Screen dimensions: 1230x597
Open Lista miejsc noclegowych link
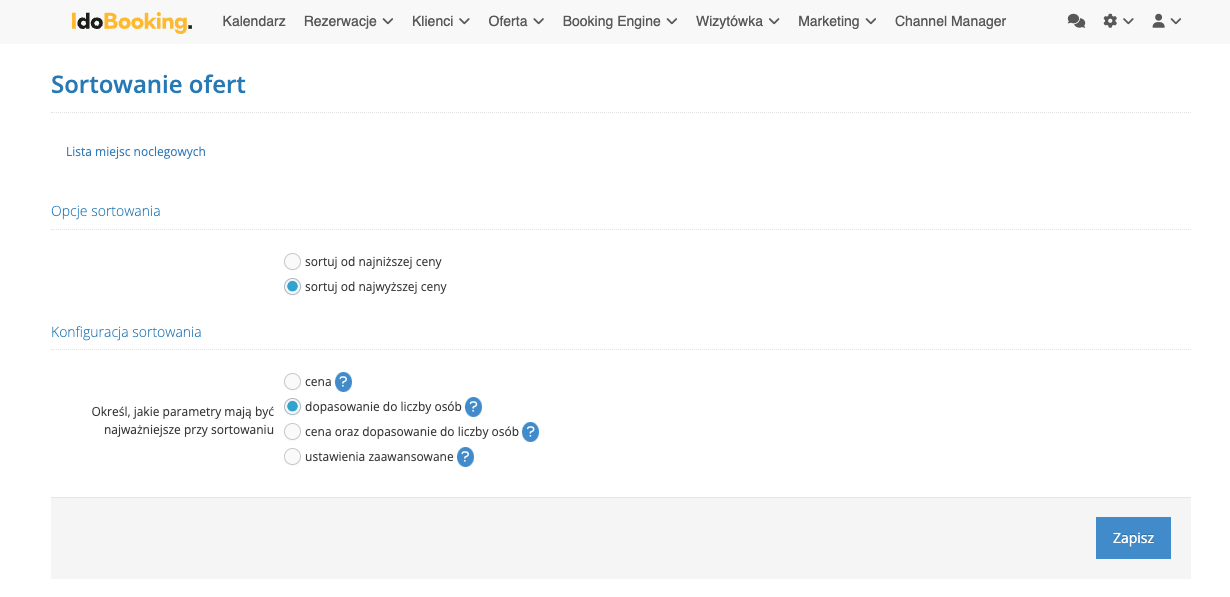tap(136, 152)
